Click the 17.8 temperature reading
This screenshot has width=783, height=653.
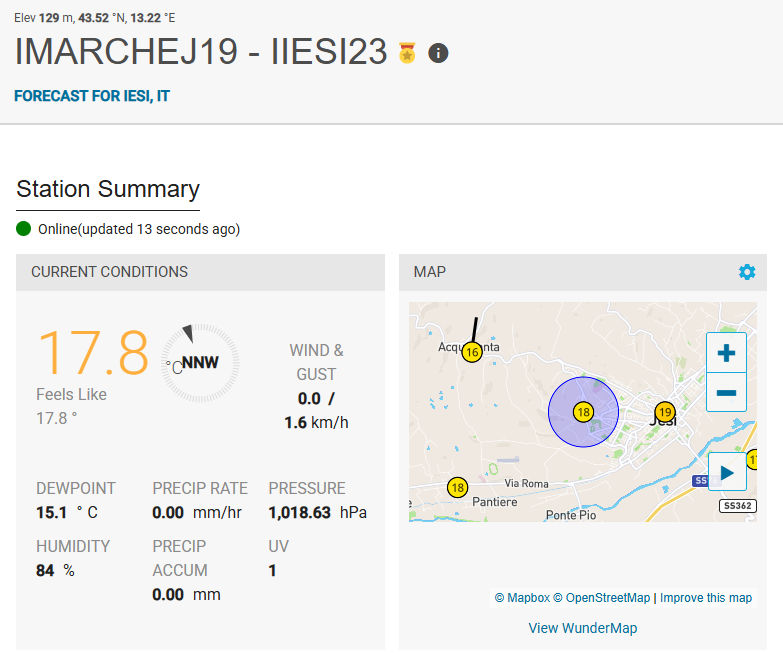coord(93,352)
